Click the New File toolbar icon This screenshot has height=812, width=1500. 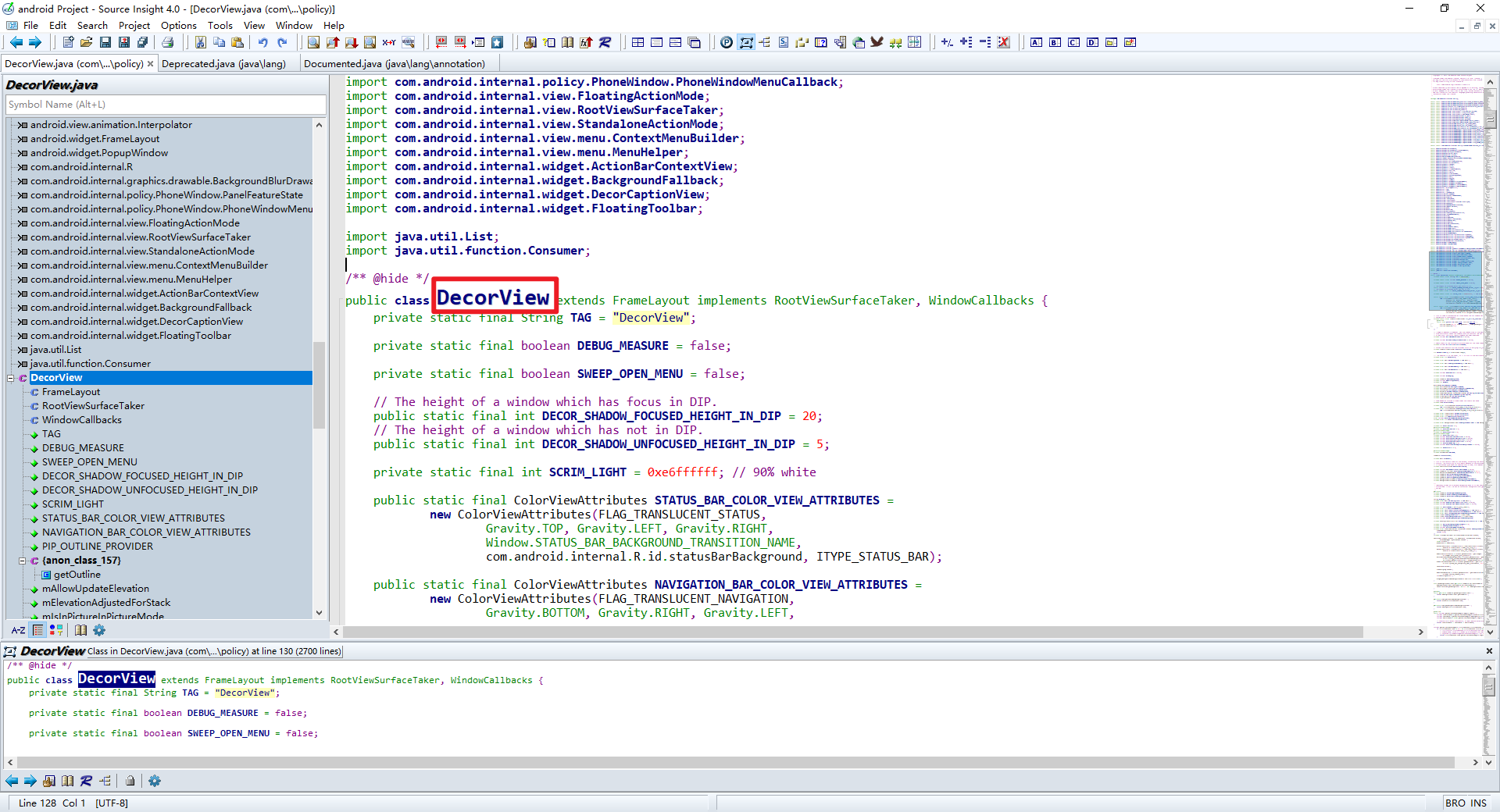68,42
